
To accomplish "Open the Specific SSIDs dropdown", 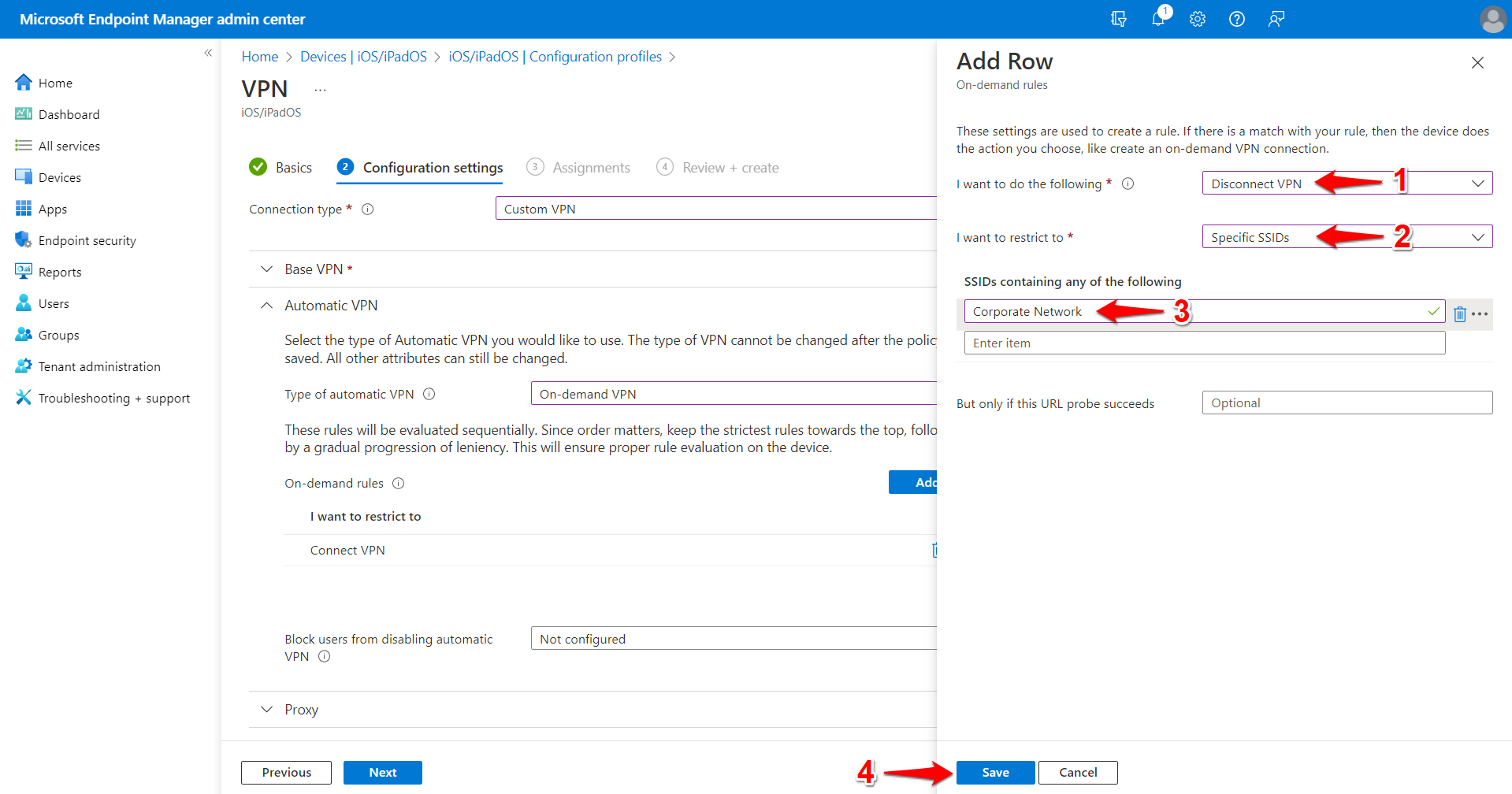I will tap(1478, 236).
